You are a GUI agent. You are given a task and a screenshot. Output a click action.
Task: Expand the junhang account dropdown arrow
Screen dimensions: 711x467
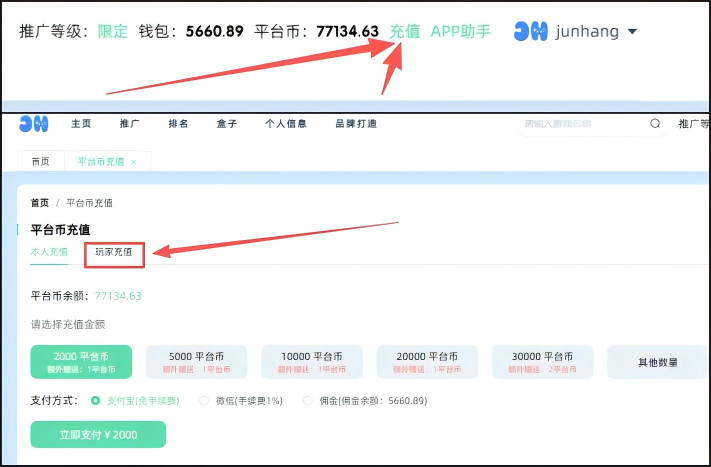pyautogui.click(x=632, y=32)
